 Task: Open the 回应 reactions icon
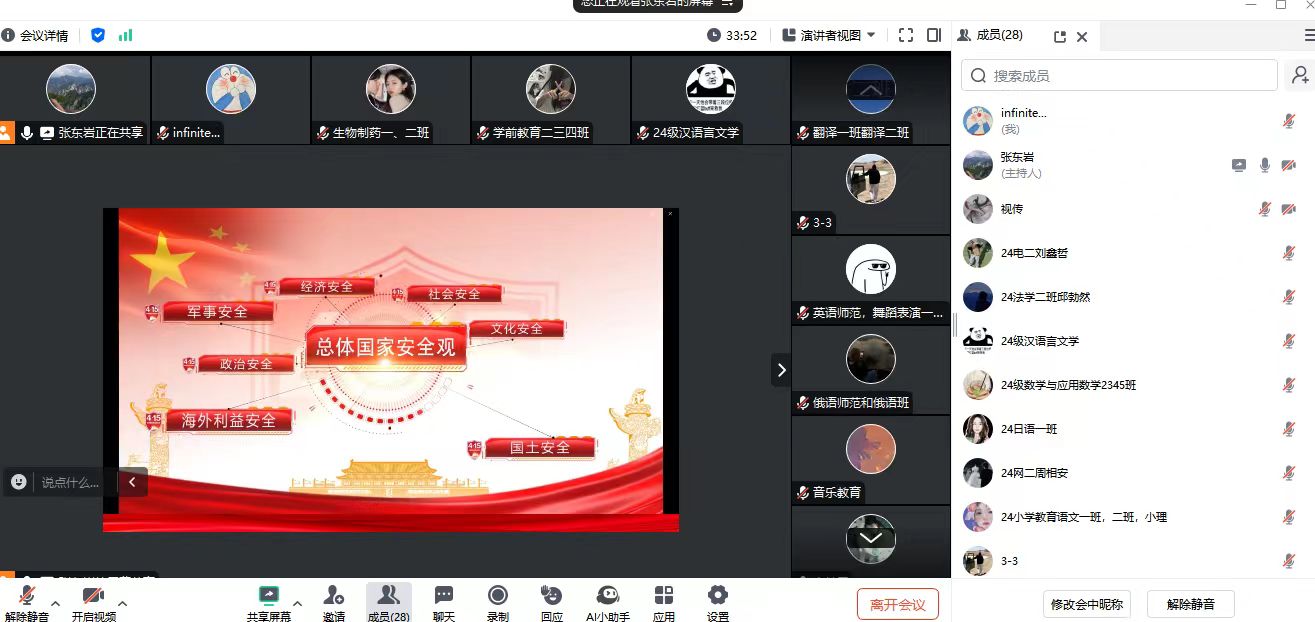pos(551,597)
